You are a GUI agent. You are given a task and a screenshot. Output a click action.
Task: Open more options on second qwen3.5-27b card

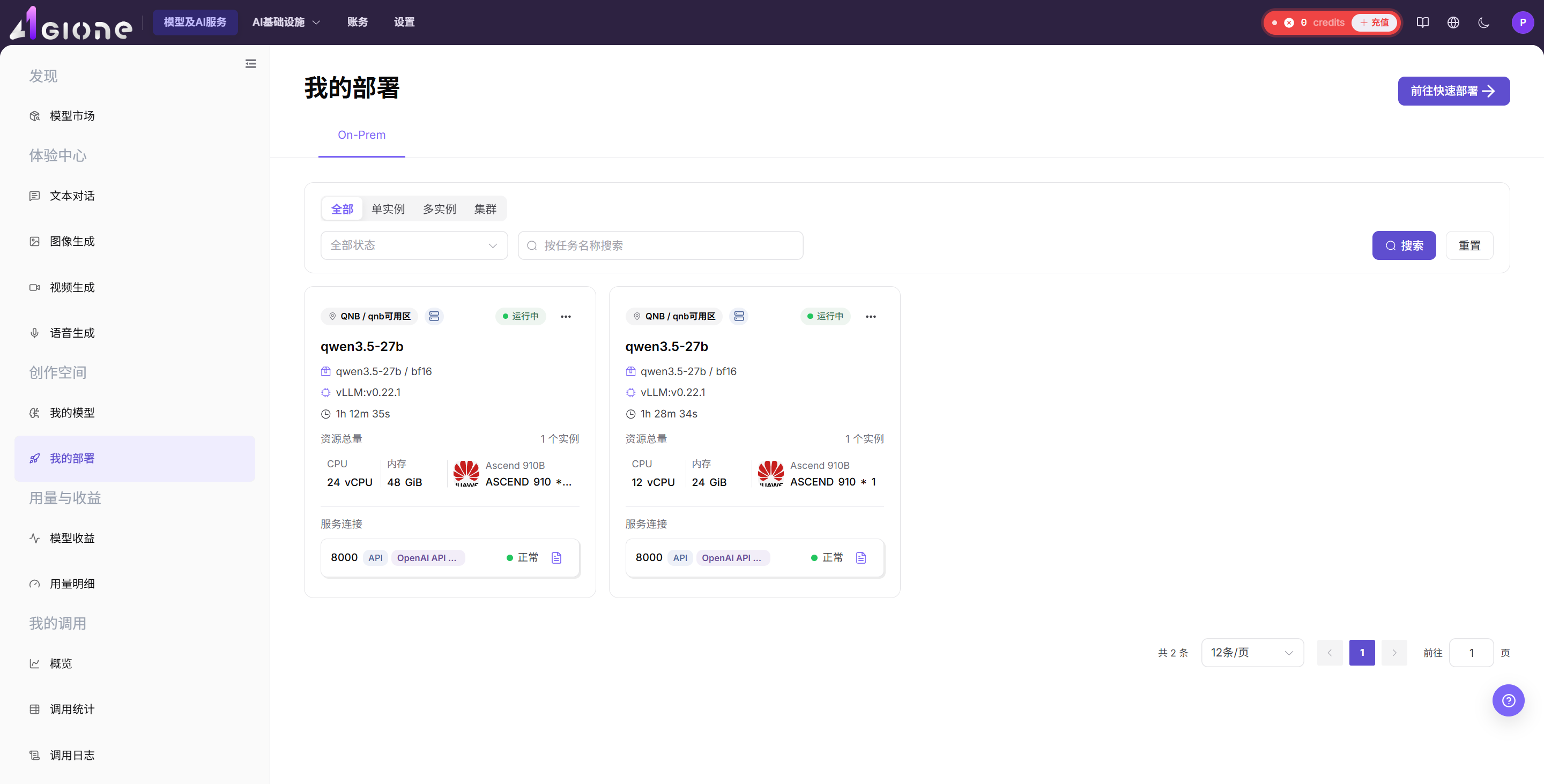(870, 316)
